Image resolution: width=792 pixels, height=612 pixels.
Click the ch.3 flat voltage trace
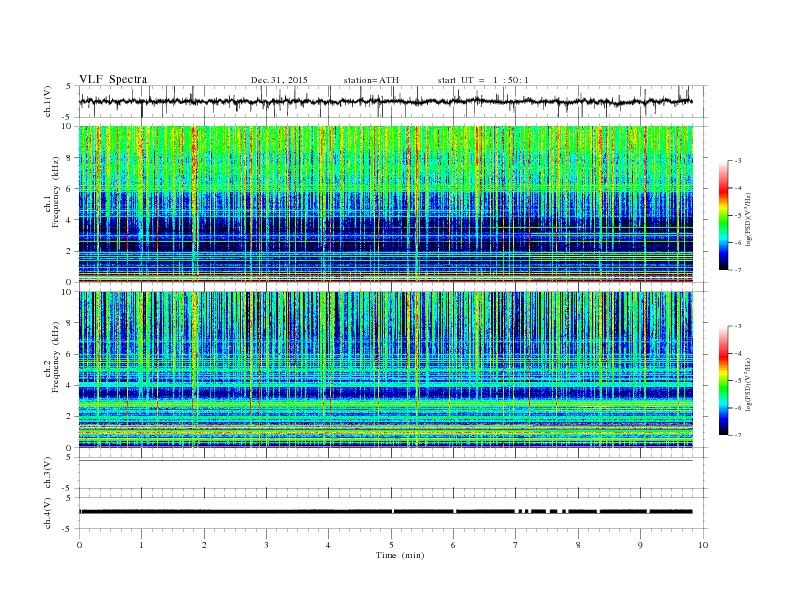click(385, 461)
